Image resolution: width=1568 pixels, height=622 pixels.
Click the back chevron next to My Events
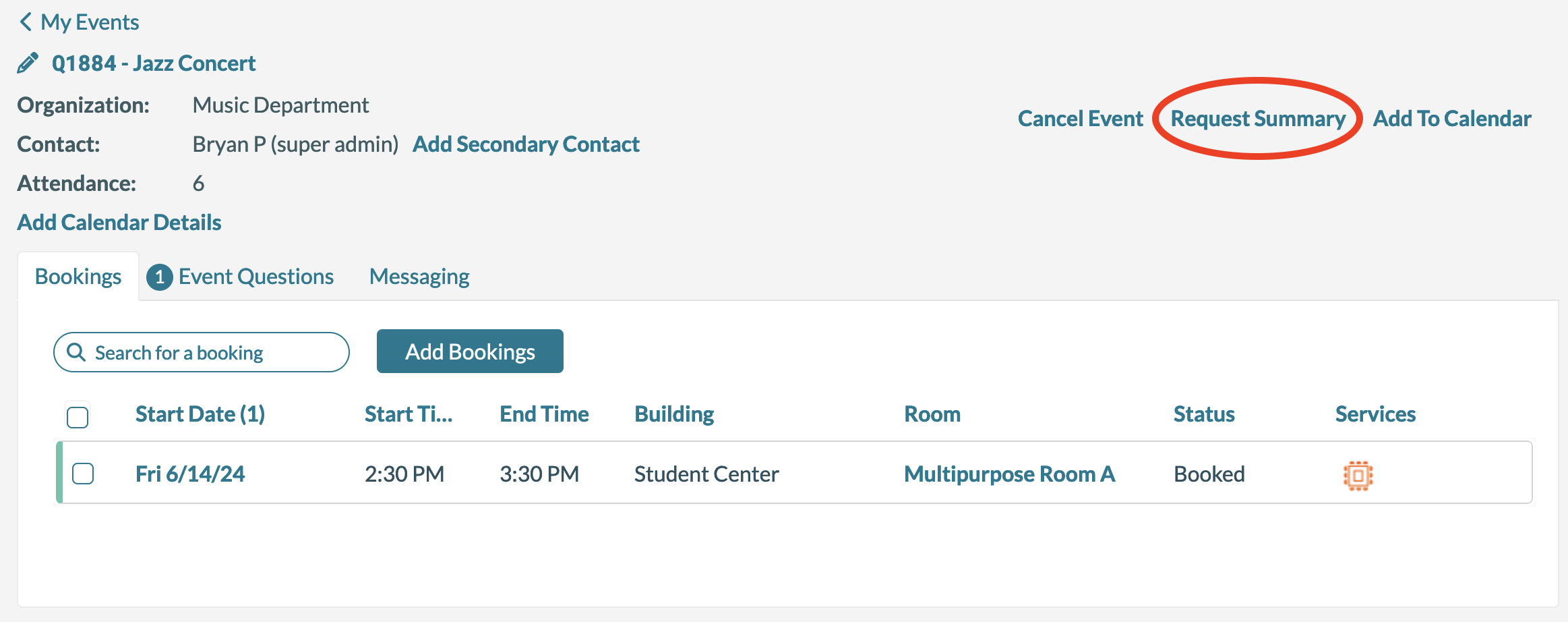[26, 22]
